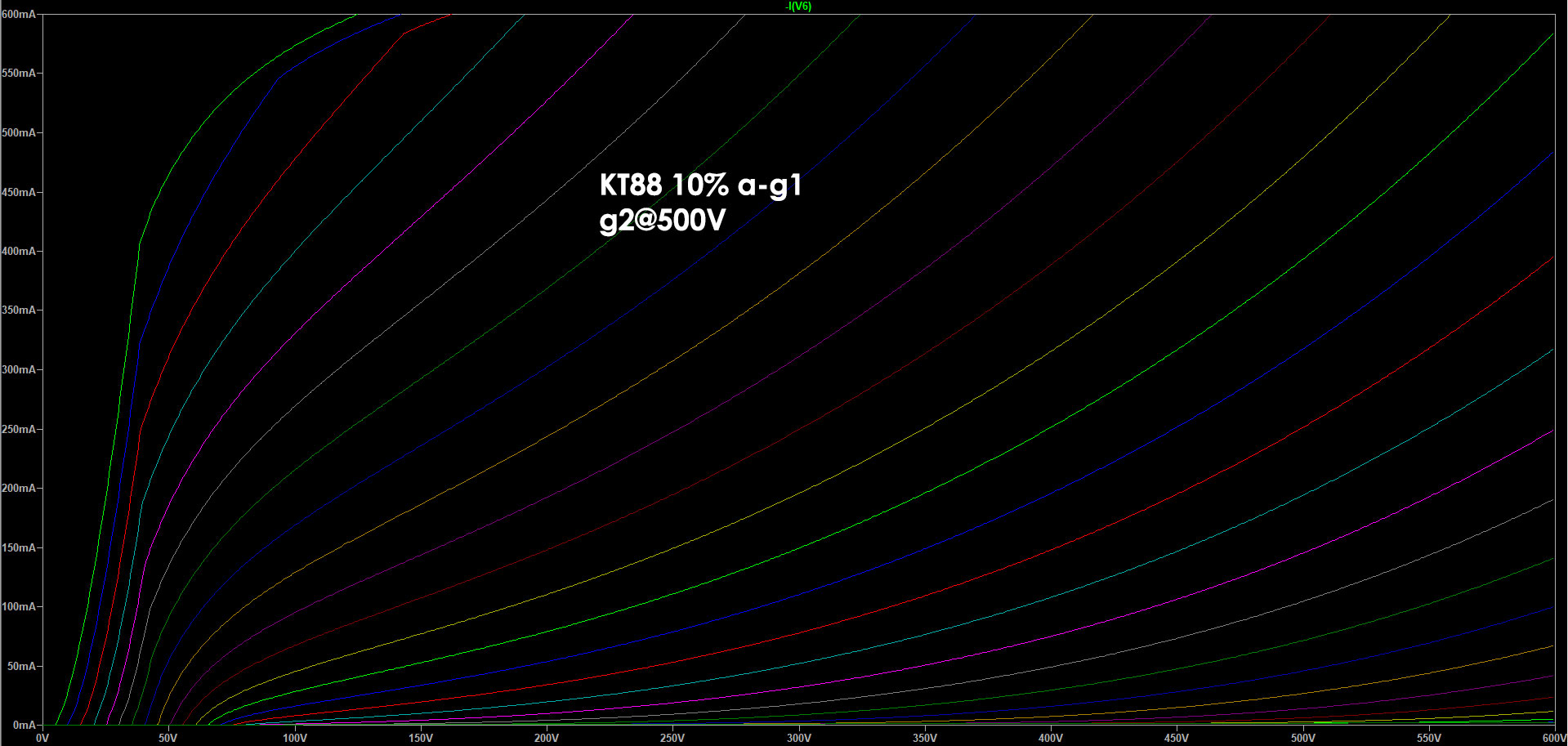Image resolution: width=1568 pixels, height=746 pixels.
Task: Click the 500mA vertical axis label
Action: [x=18, y=132]
